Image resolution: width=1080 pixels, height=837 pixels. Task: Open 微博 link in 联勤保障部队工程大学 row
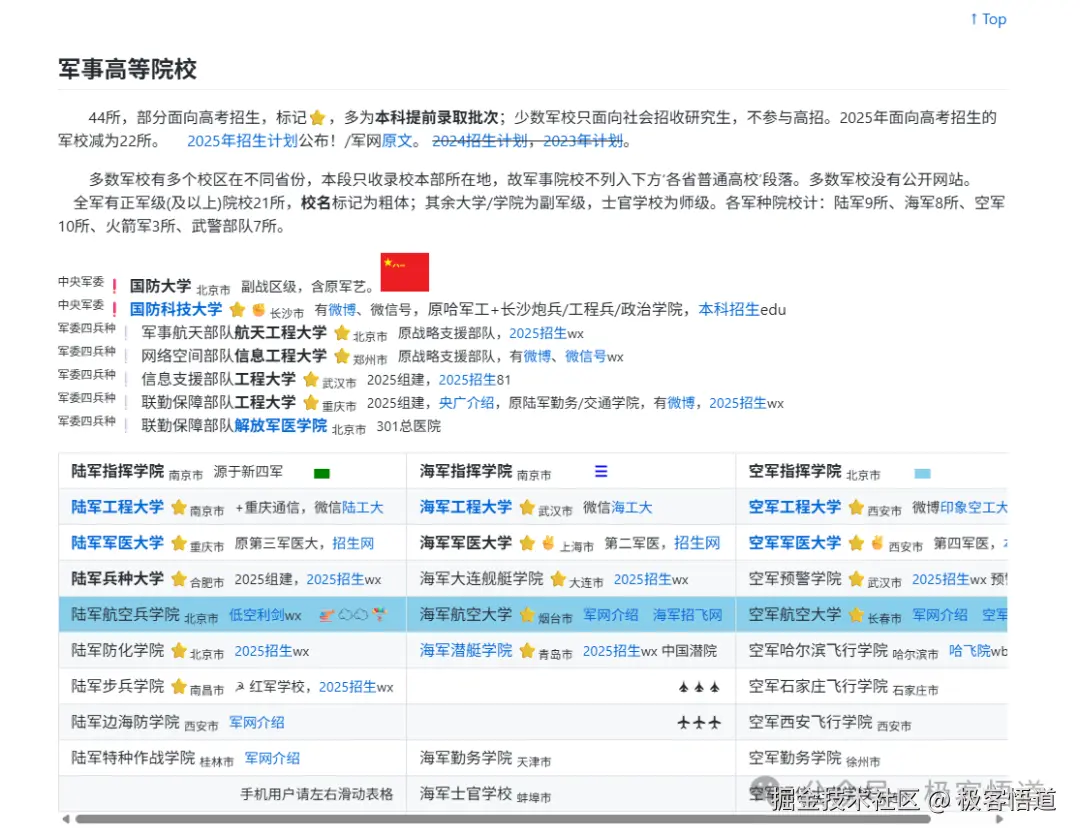coord(681,403)
